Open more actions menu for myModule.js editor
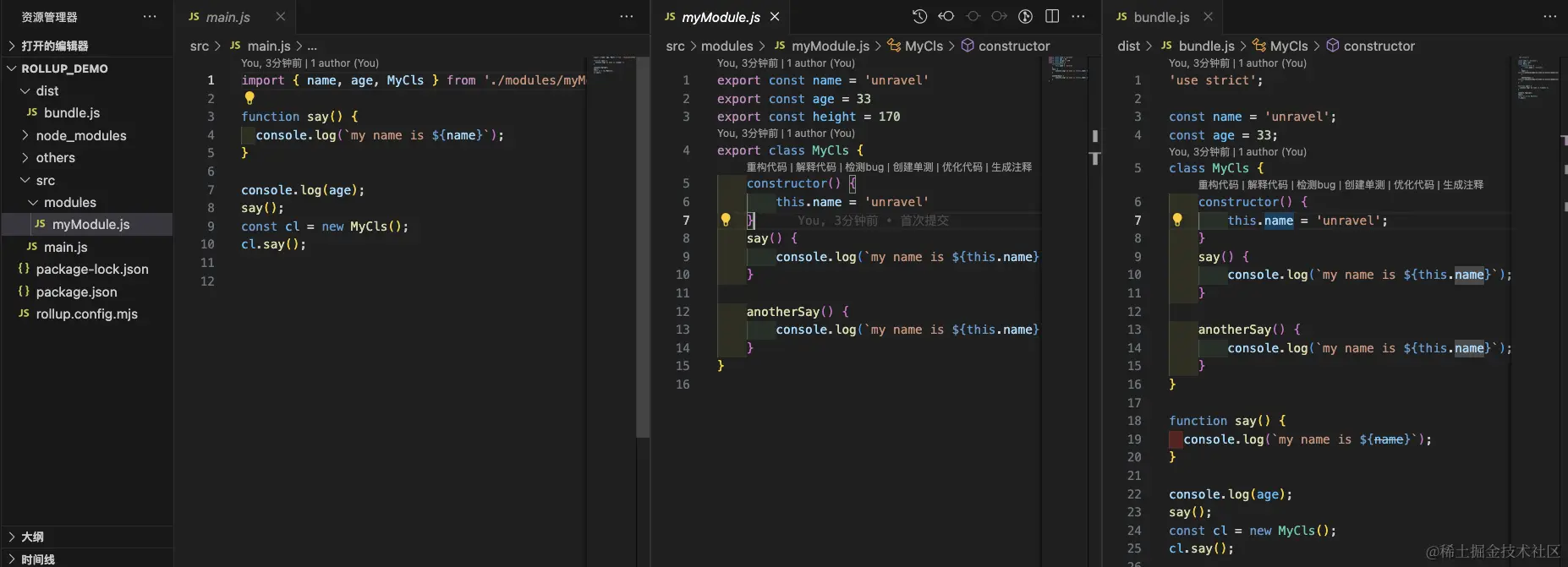Screen dimensions: 1568x567 [x=1078, y=16]
